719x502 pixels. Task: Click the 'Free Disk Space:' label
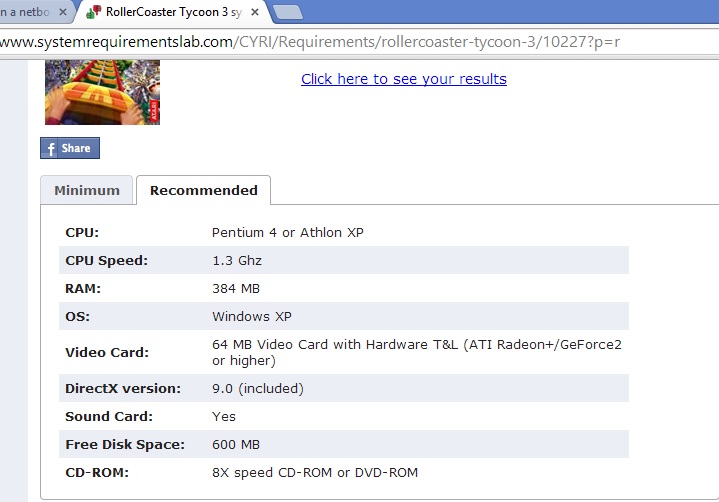tap(125, 444)
